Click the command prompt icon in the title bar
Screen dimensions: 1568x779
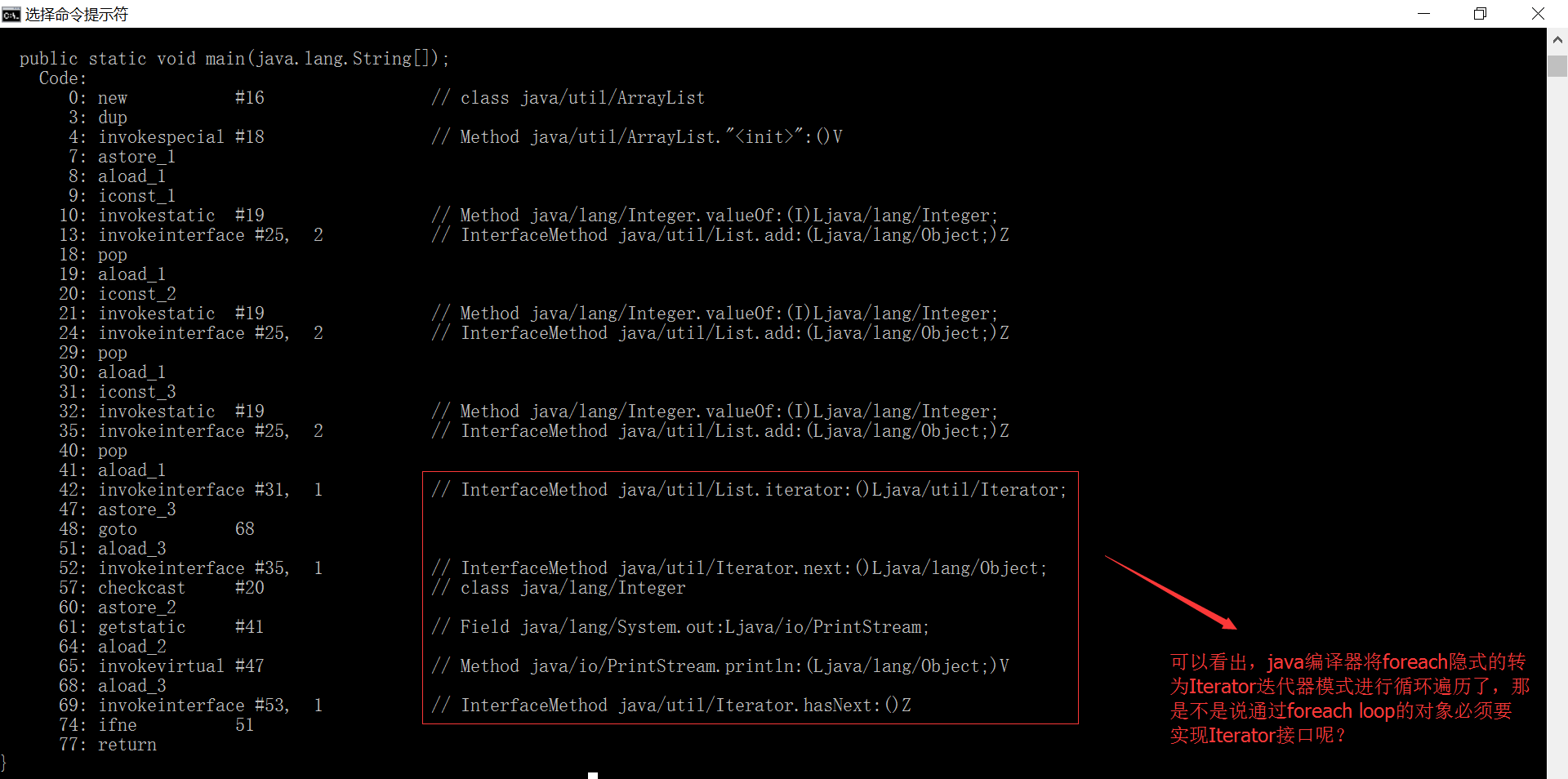pyautogui.click(x=11, y=14)
